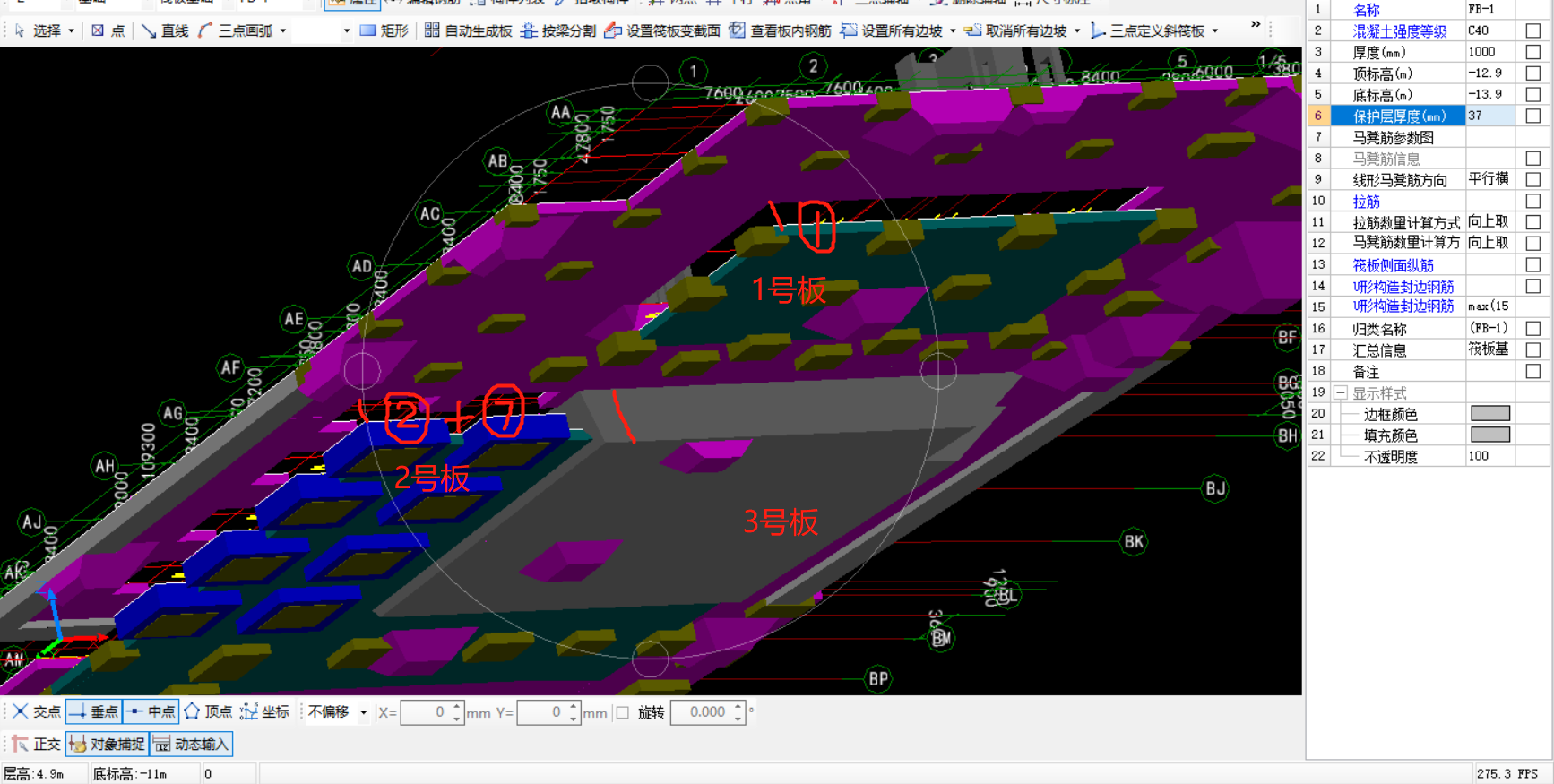Activate the 直线 line drawing tool

tap(165, 30)
